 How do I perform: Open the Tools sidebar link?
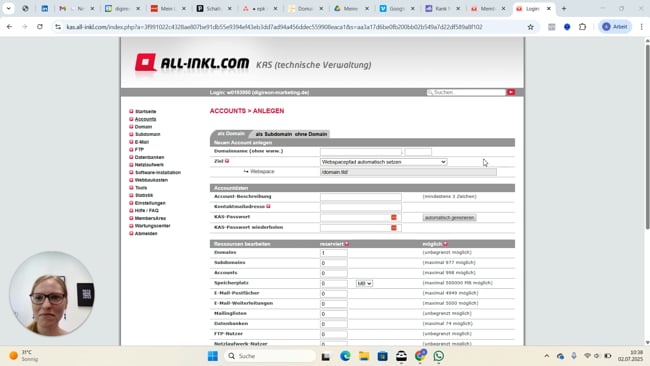141,188
